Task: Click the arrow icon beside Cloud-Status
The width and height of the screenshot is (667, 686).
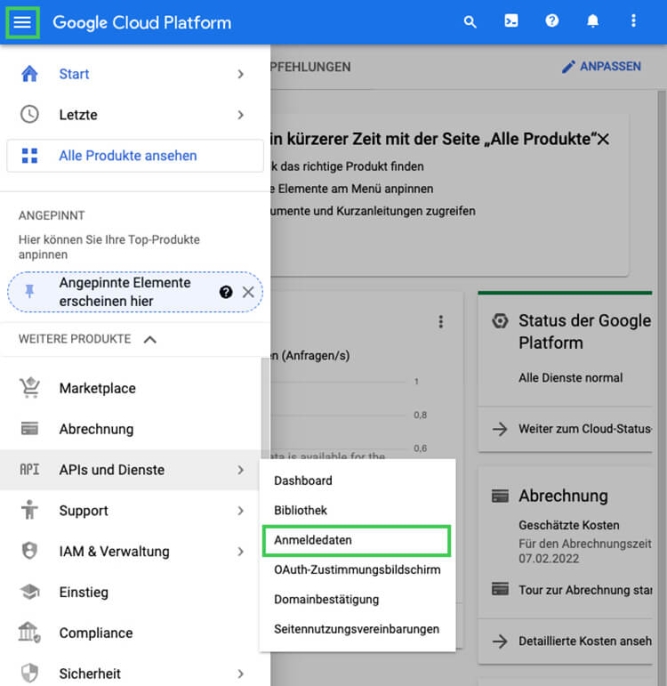Action: 499,429
